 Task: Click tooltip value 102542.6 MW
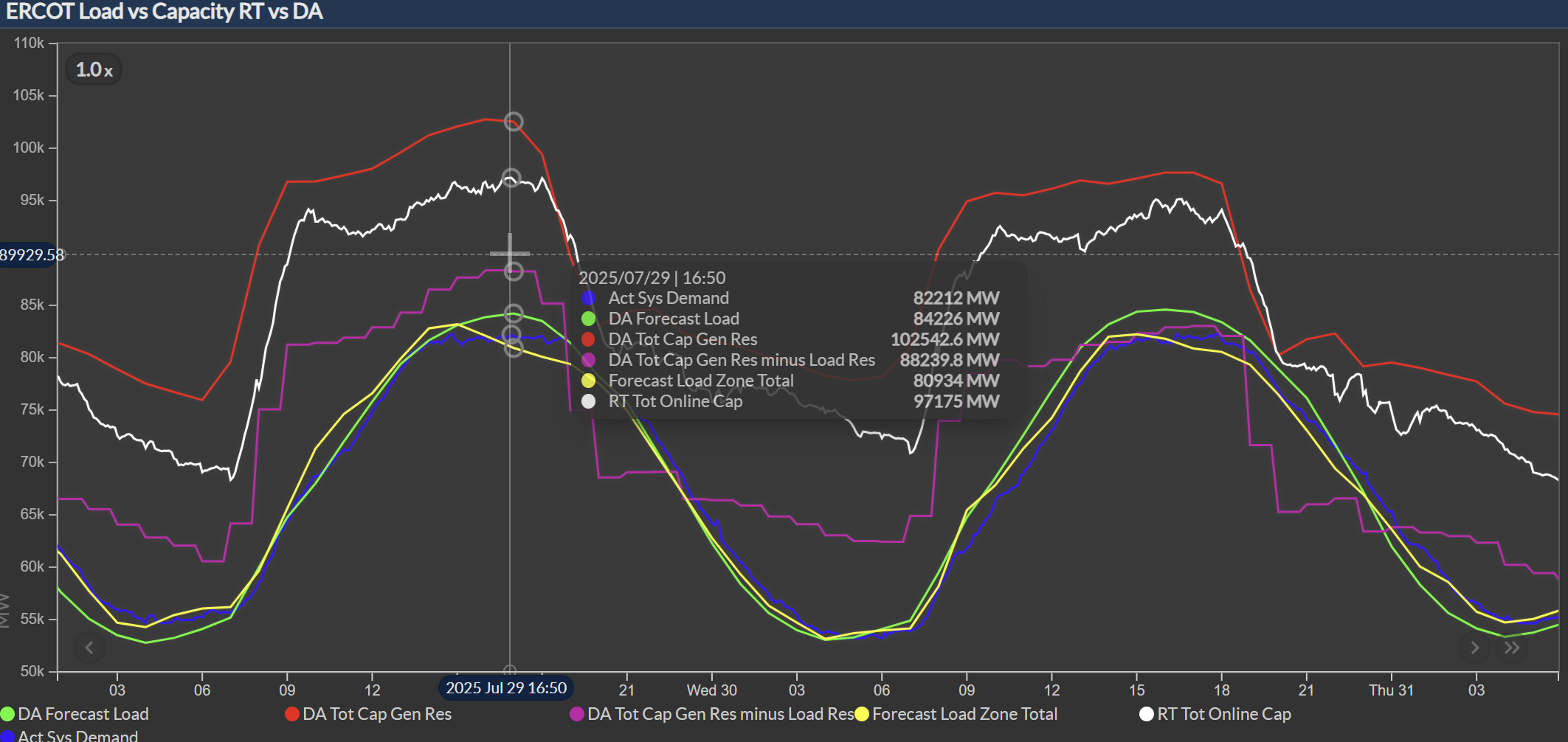point(945,339)
